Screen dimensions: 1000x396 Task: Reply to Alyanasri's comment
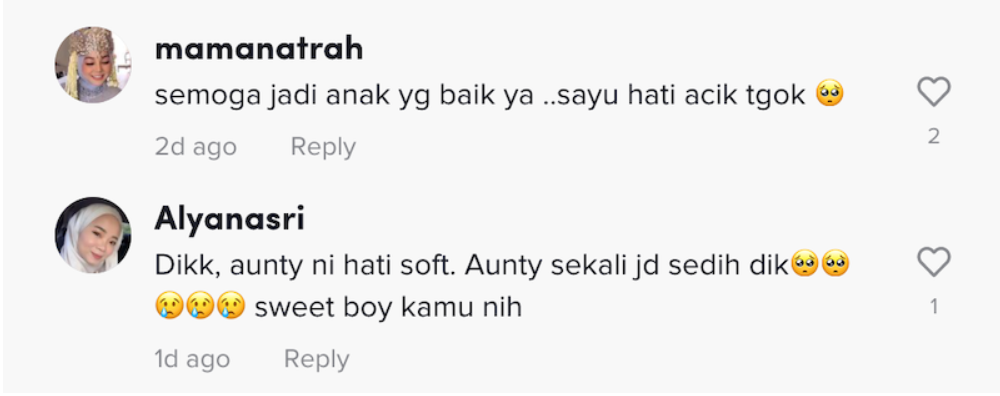[317, 359]
